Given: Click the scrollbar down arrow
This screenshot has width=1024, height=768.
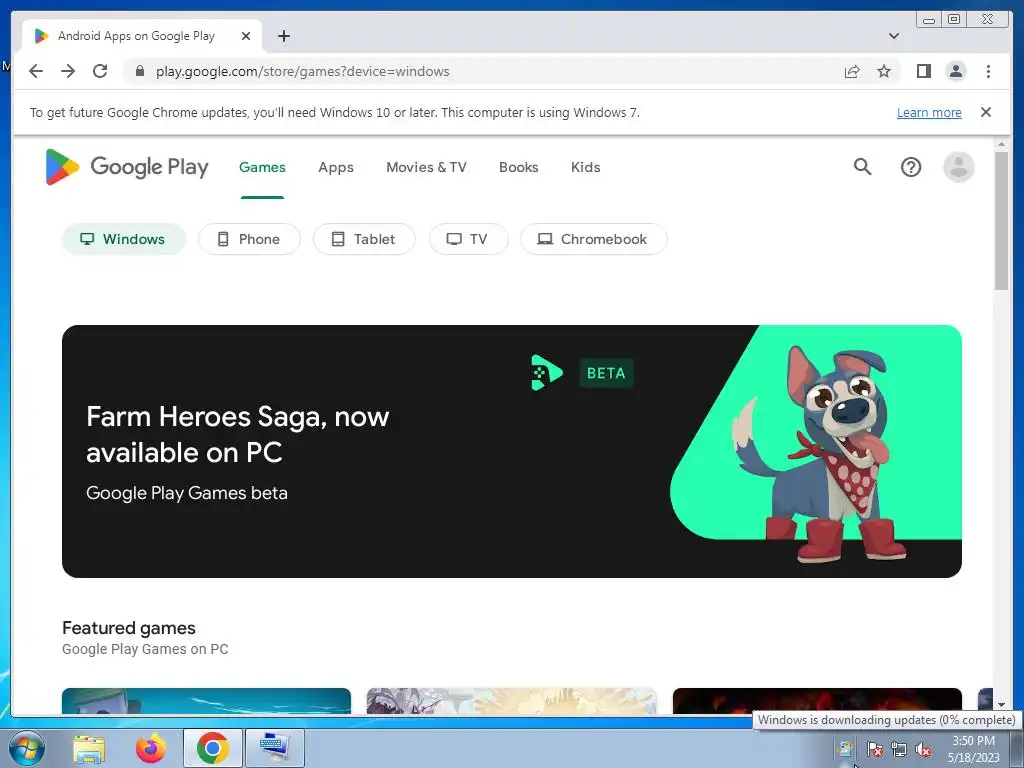Looking at the screenshot, I should (x=1001, y=705).
